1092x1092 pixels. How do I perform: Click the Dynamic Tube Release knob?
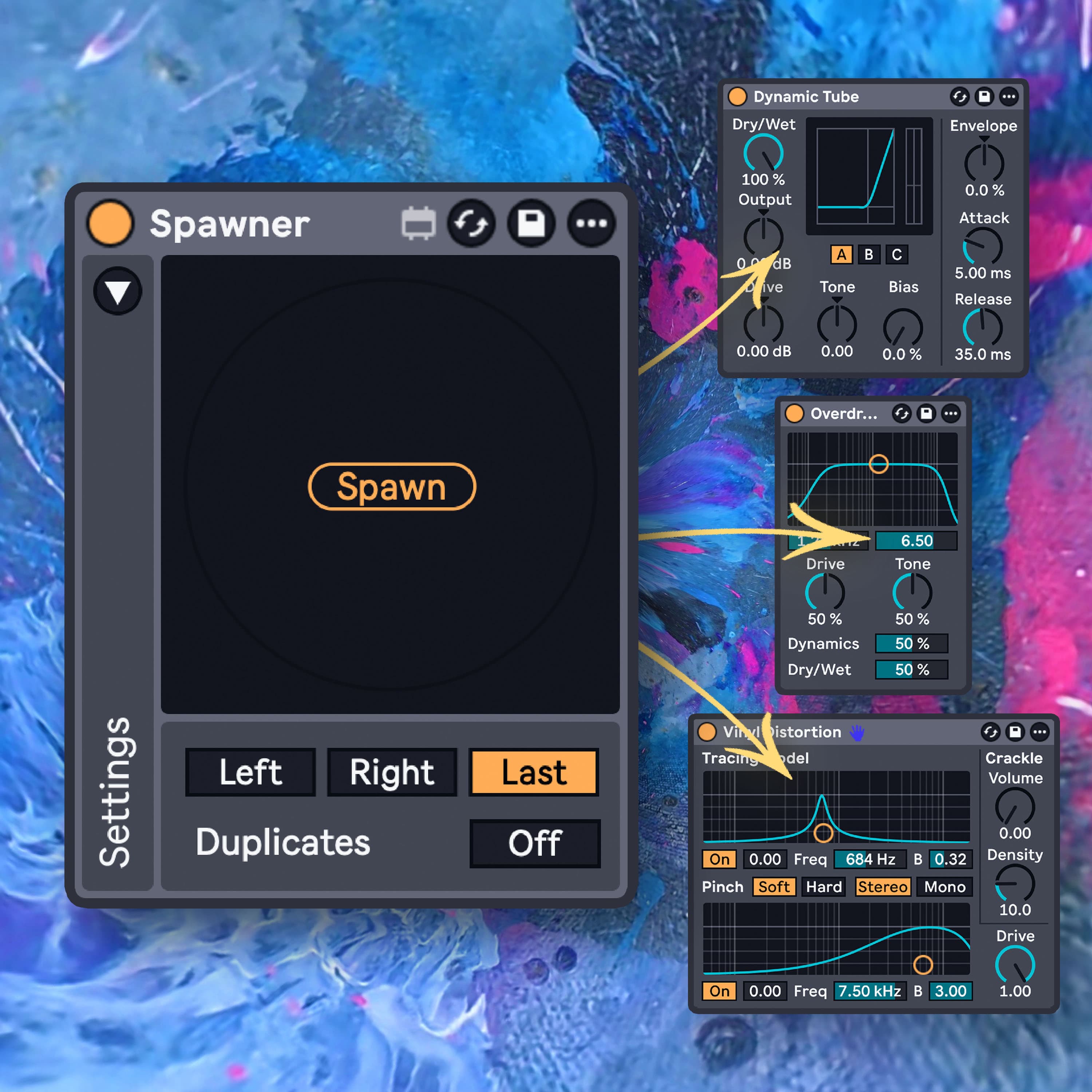pyautogui.click(x=983, y=327)
